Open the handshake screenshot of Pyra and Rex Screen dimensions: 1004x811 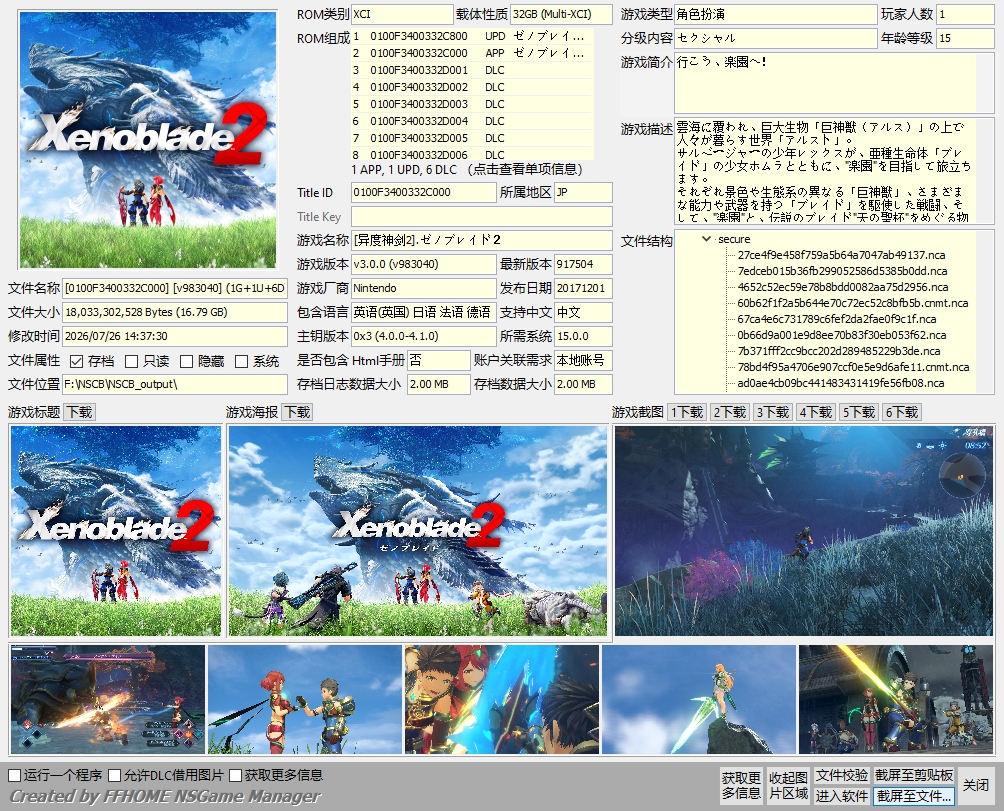pyautogui.click(x=305, y=699)
